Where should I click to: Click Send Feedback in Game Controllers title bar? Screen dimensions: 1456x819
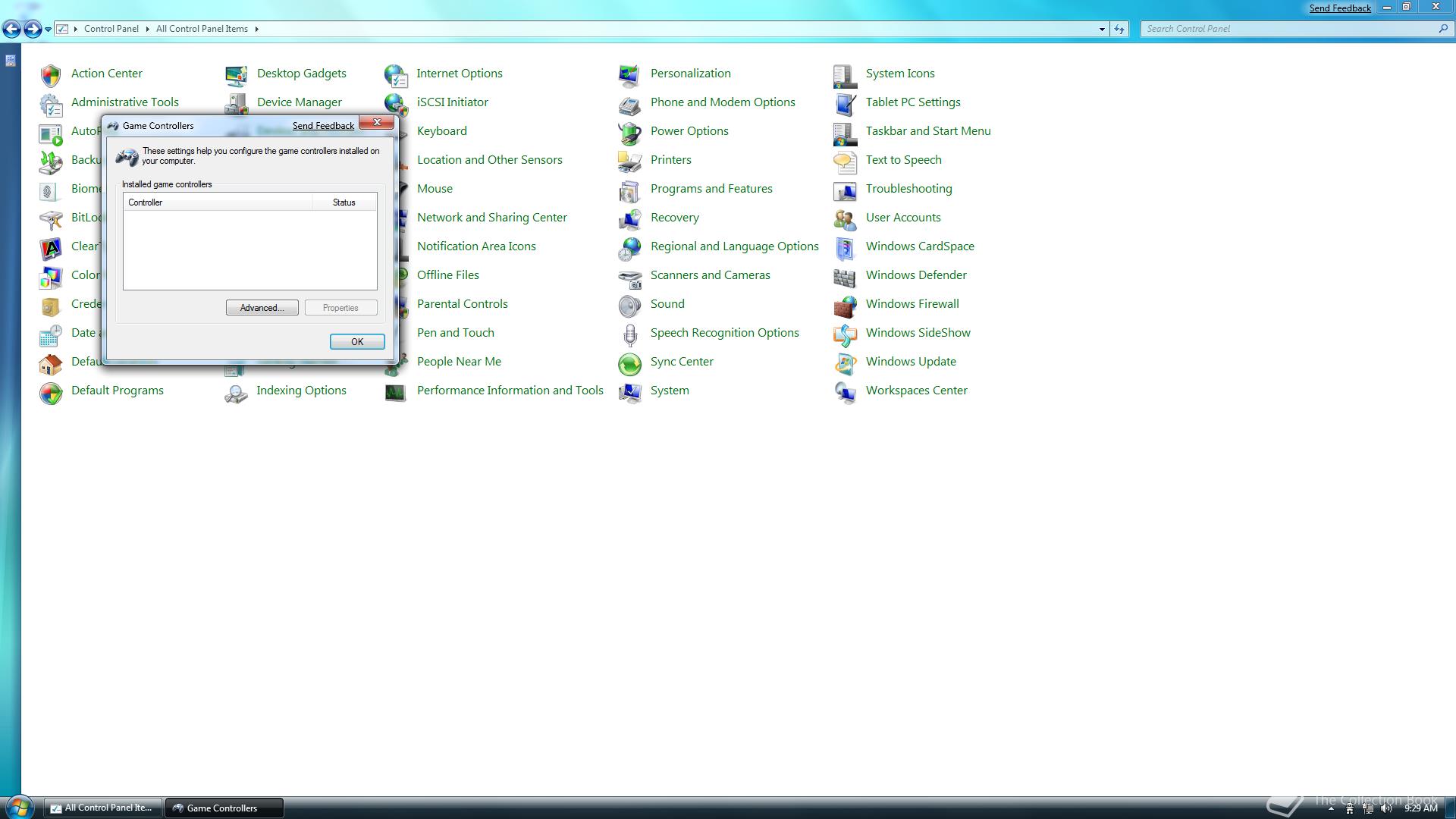coord(323,126)
